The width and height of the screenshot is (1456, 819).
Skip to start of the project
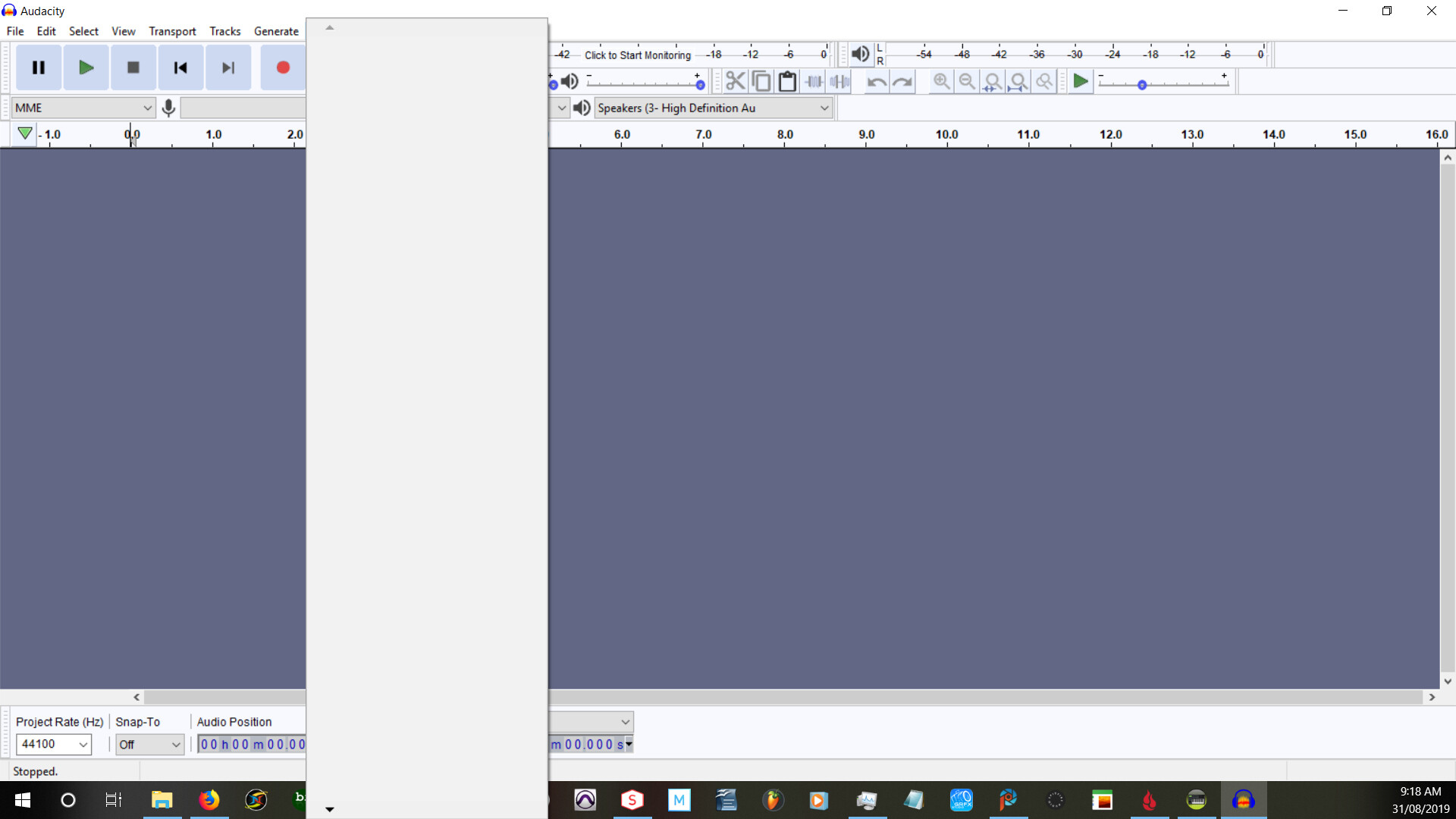[180, 67]
